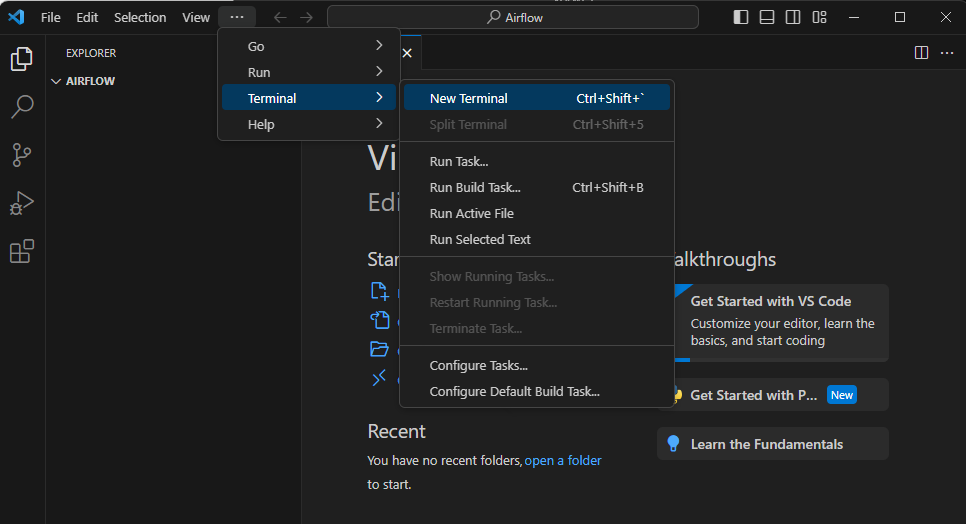
Task: Click the Open File icon under Start
Action: [x=380, y=320]
